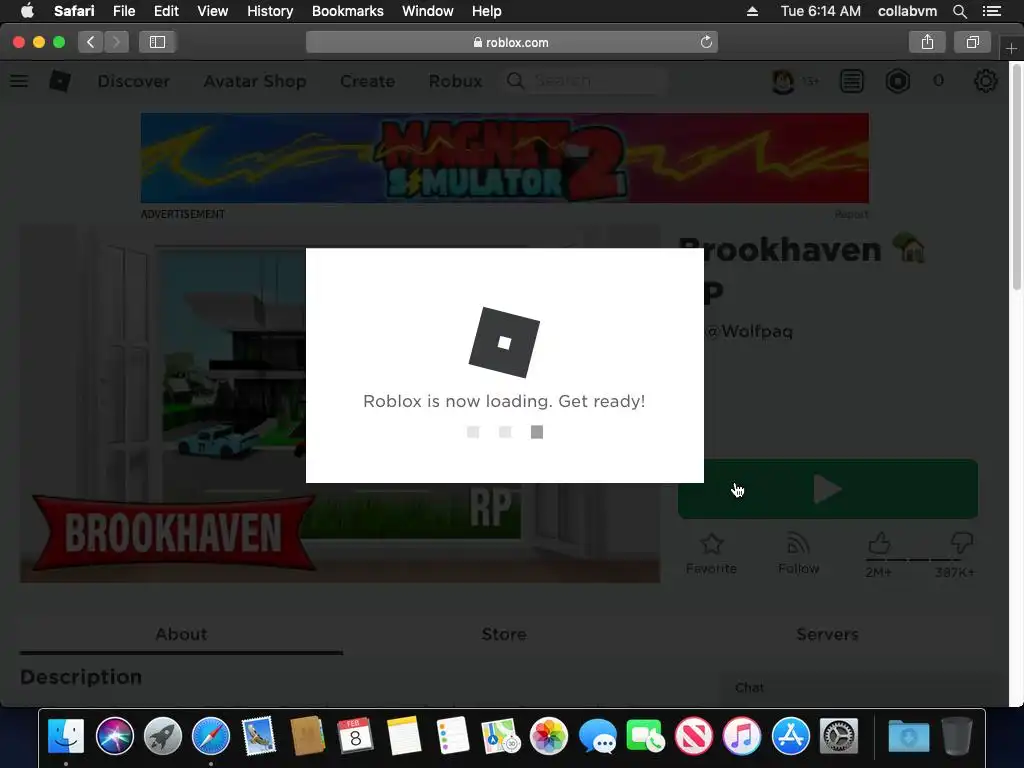
Task: Open Notes in the Dock
Action: [404, 735]
